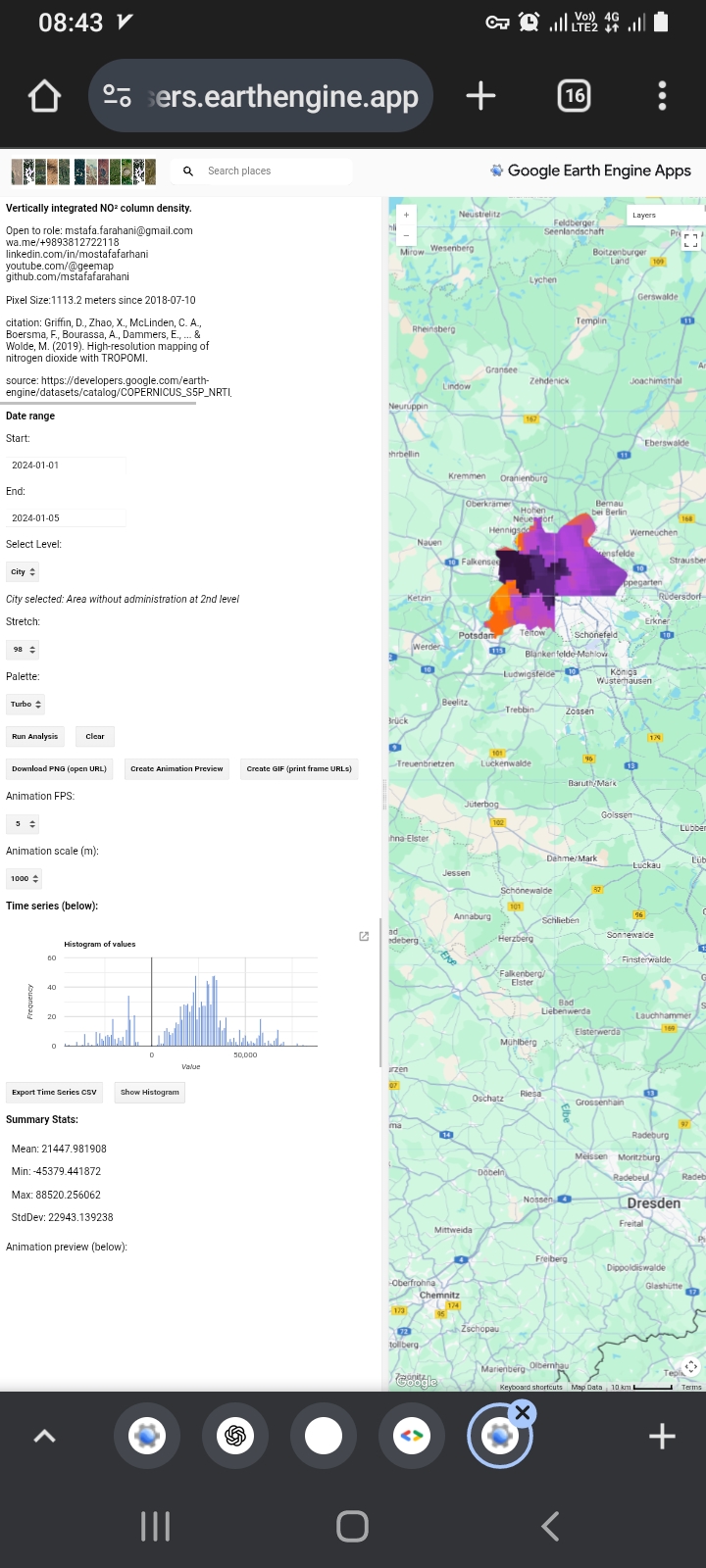Image resolution: width=706 pixels, height=1568 pixels.
Task: Zoom out on the map
Action: pos(406,235)
